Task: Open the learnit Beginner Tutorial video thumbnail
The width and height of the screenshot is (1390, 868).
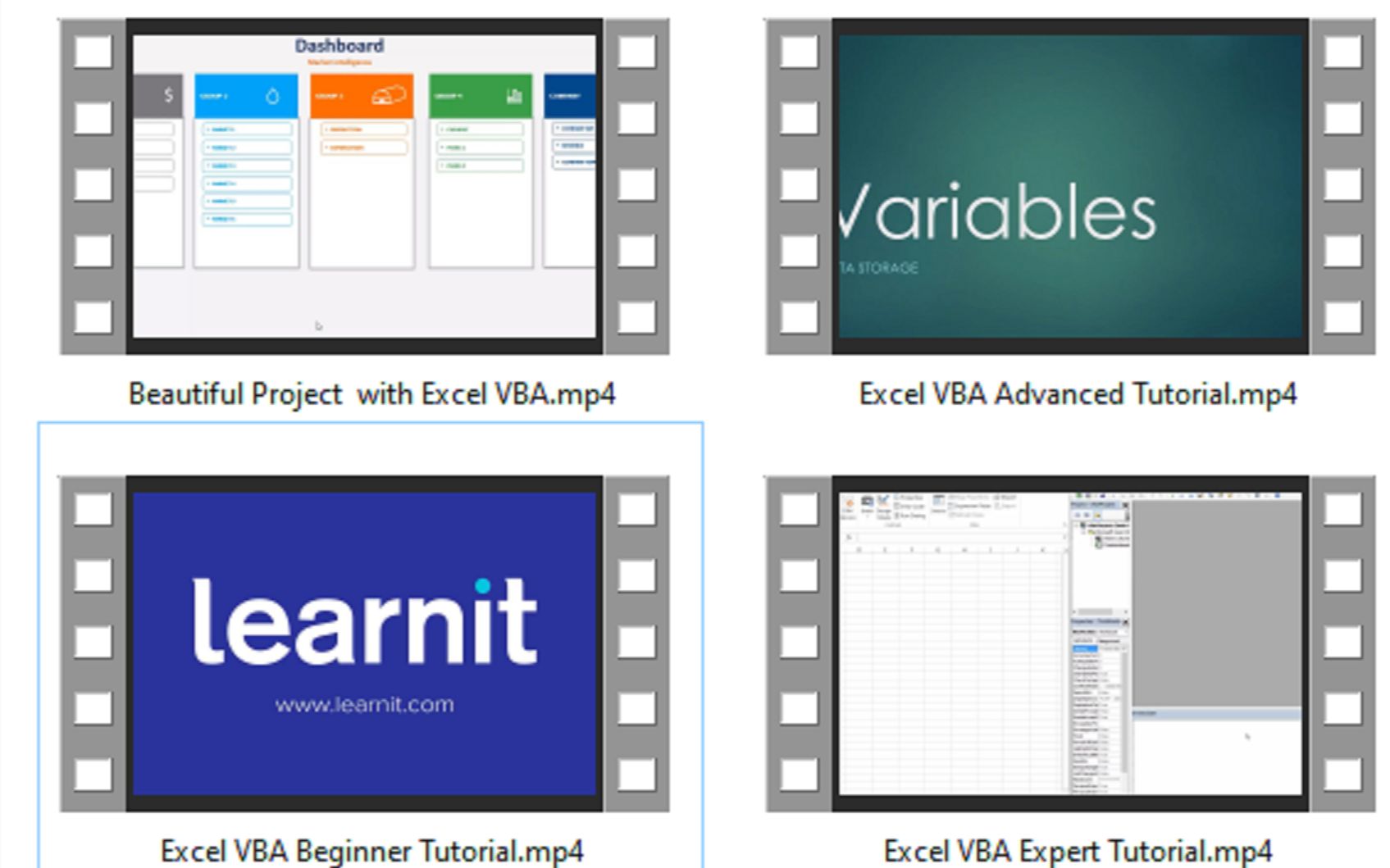Action: pos(364,643)
